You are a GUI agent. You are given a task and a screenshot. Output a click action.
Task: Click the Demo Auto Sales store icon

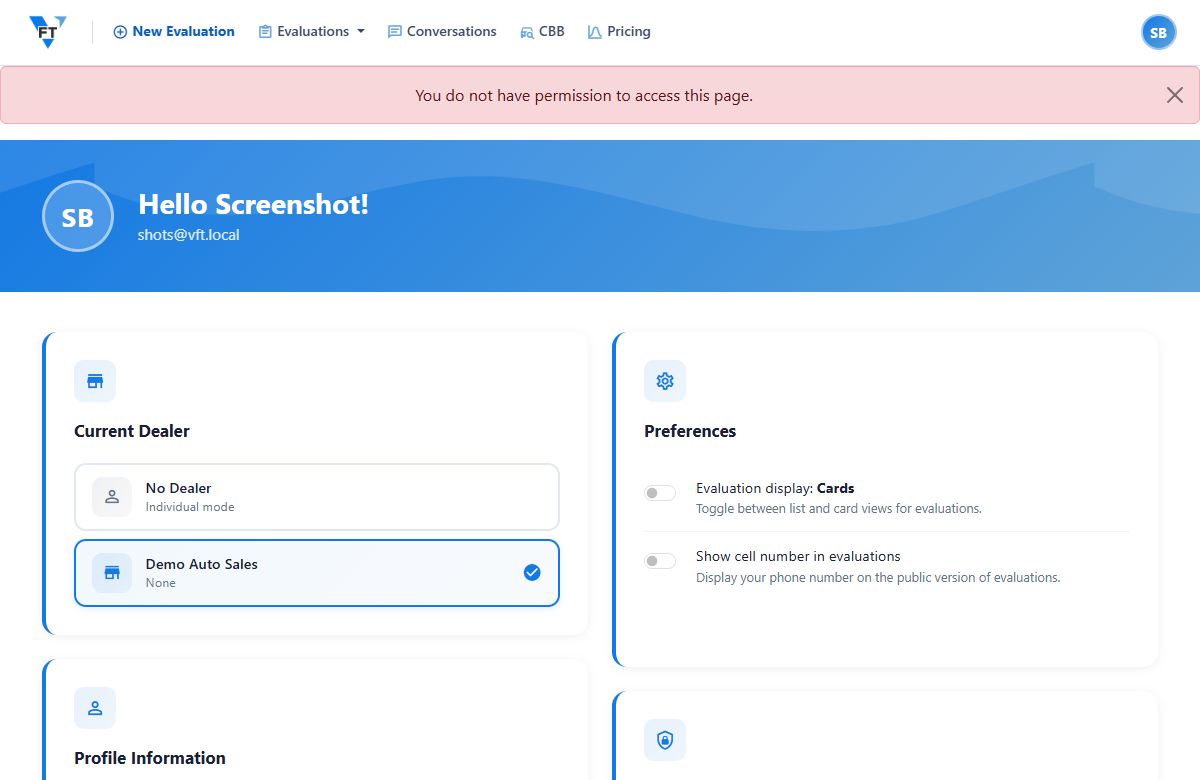112,573
